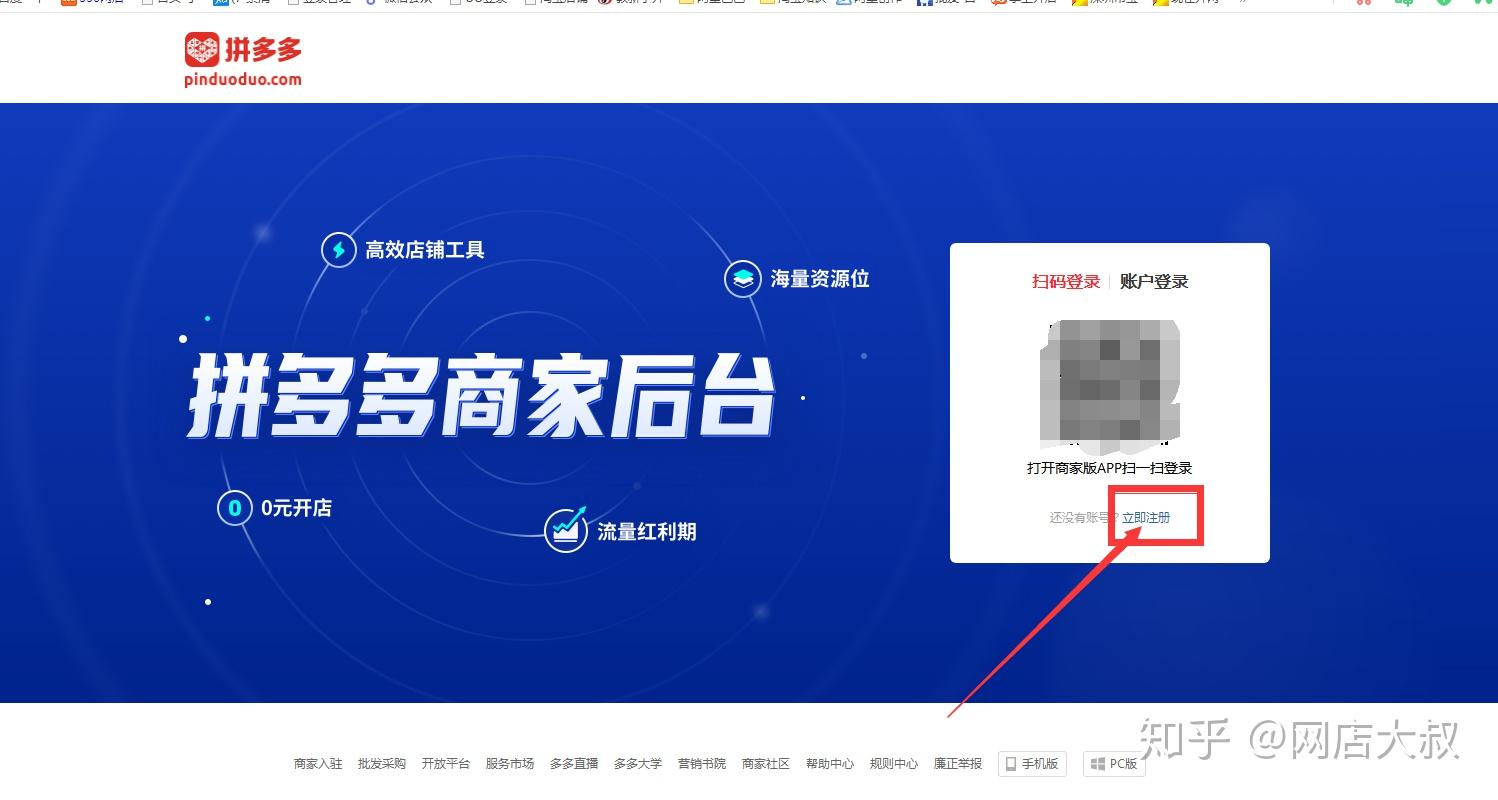Click the lightning icon beside 高效店铺工具
The image size is (1498, 800).
click(x=339, y=249)
